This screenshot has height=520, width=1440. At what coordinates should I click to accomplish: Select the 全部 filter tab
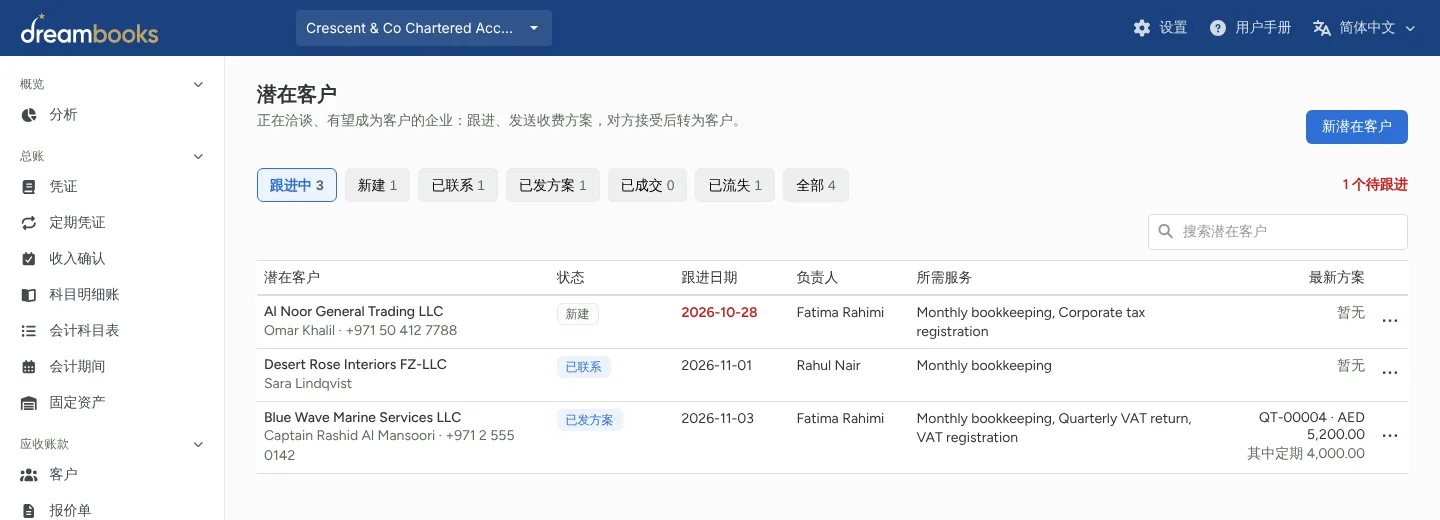816,185
